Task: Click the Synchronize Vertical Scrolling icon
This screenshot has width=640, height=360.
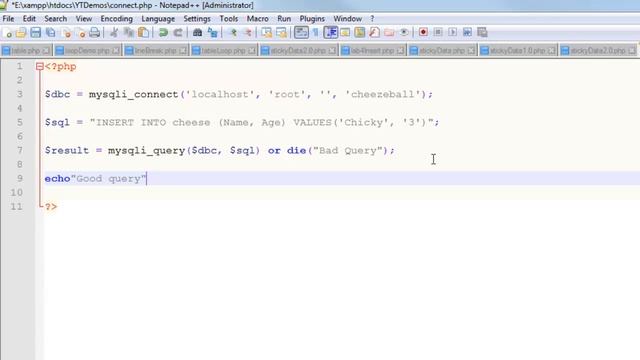Action: click(267, 33)
